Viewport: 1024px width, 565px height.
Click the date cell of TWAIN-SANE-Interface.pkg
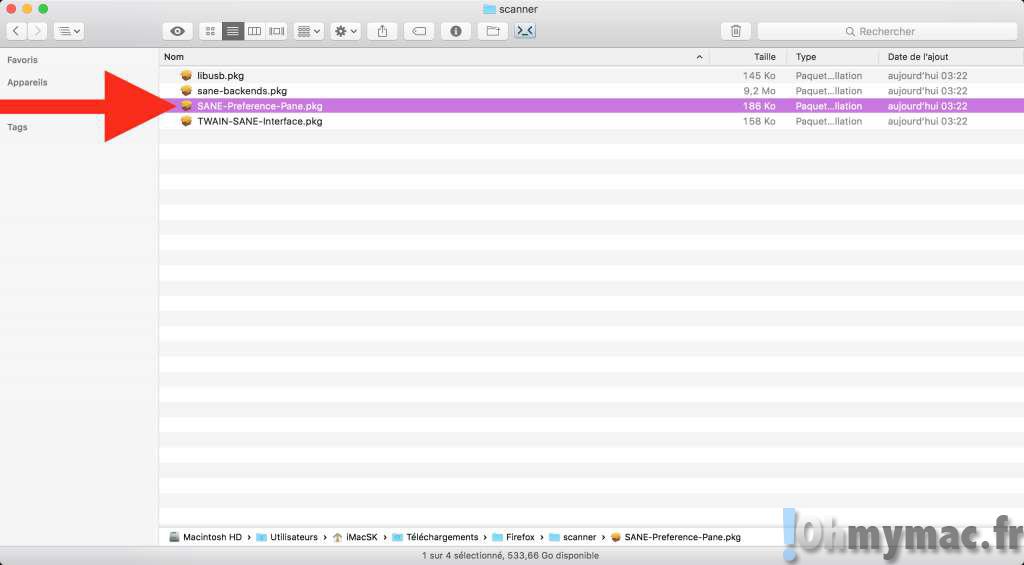[927, 121]
